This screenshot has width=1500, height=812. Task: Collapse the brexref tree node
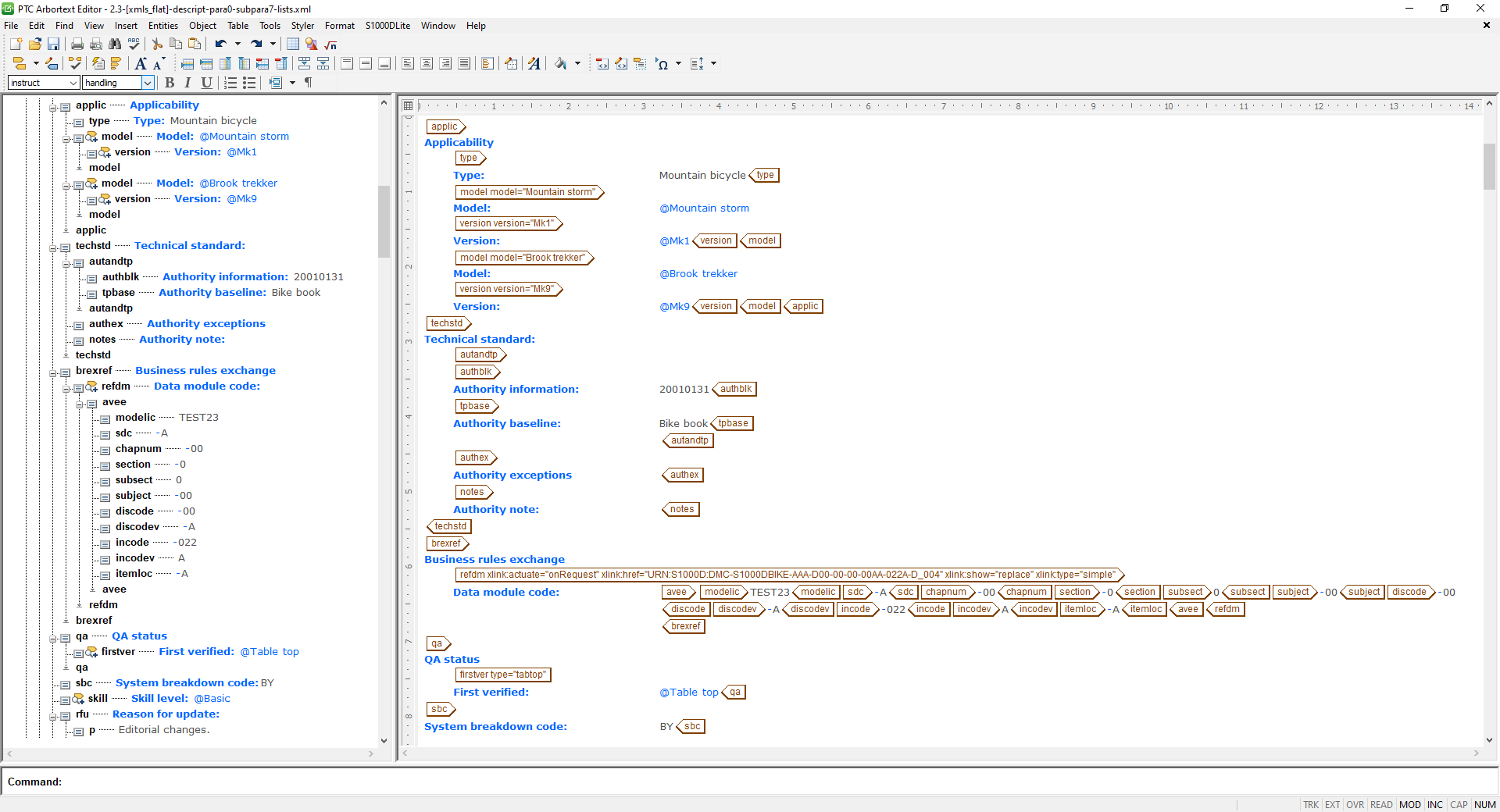(53, 372)
